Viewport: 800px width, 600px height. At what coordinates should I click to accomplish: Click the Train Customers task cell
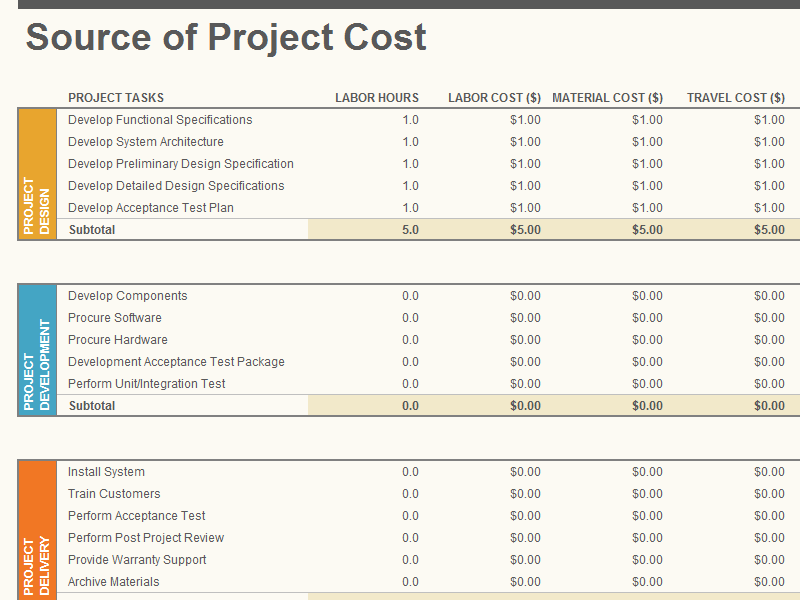[114, 494]
